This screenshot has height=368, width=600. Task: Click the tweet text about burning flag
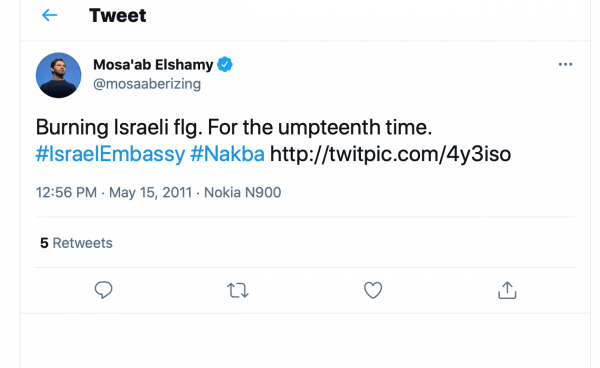click(234, 127)
